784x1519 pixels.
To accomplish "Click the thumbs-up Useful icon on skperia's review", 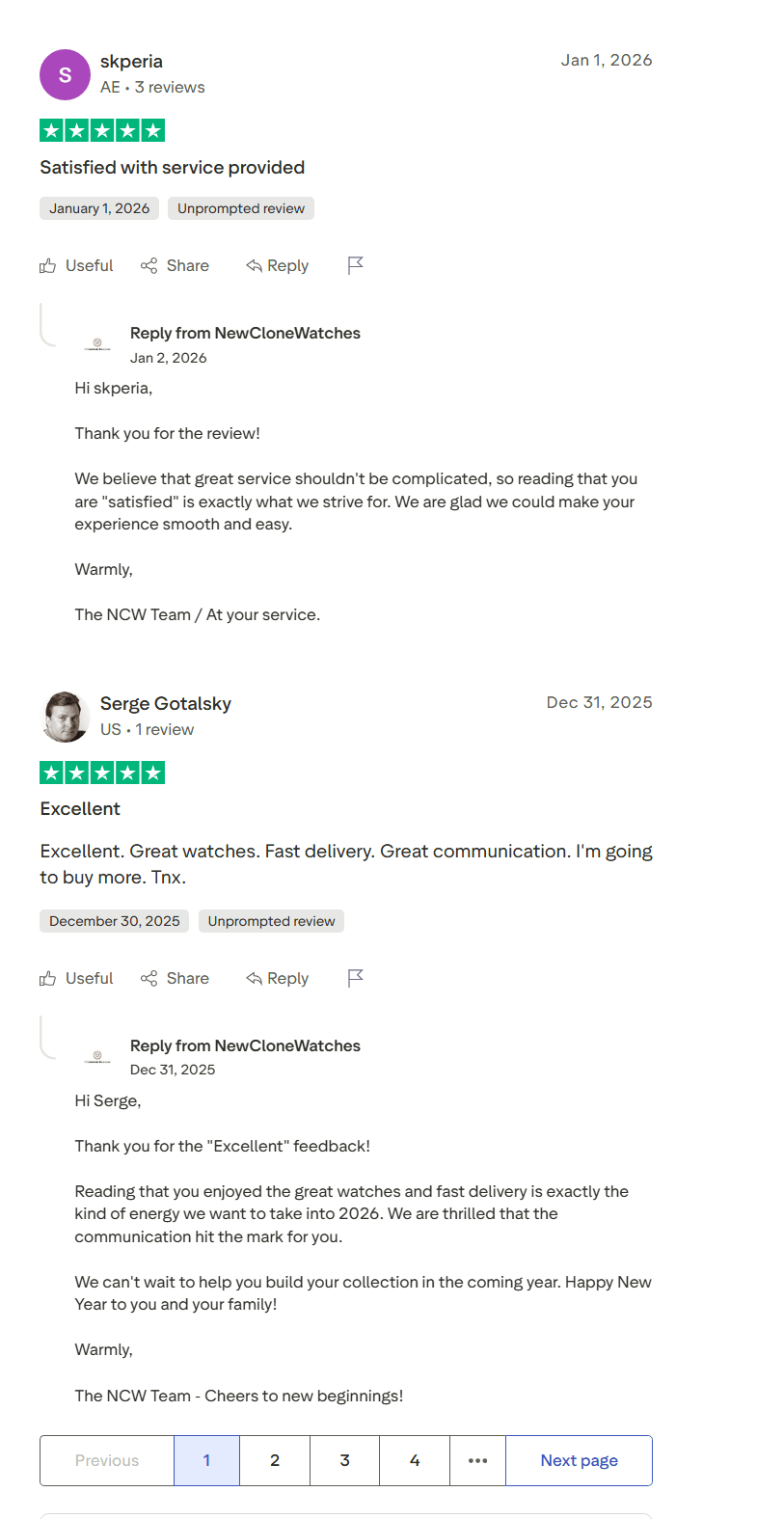I will 48,265.
